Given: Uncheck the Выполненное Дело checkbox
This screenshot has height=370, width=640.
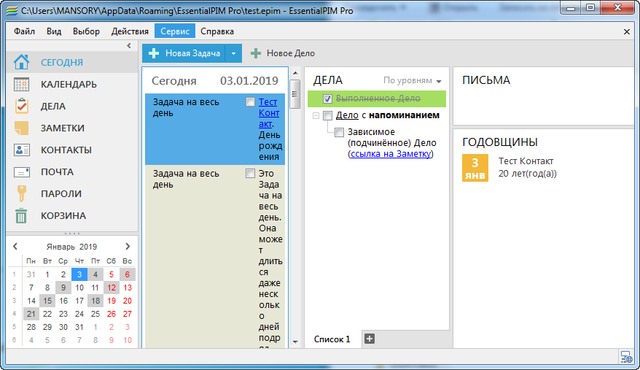Looking at the screenshot, I should (x=327, y=99).
